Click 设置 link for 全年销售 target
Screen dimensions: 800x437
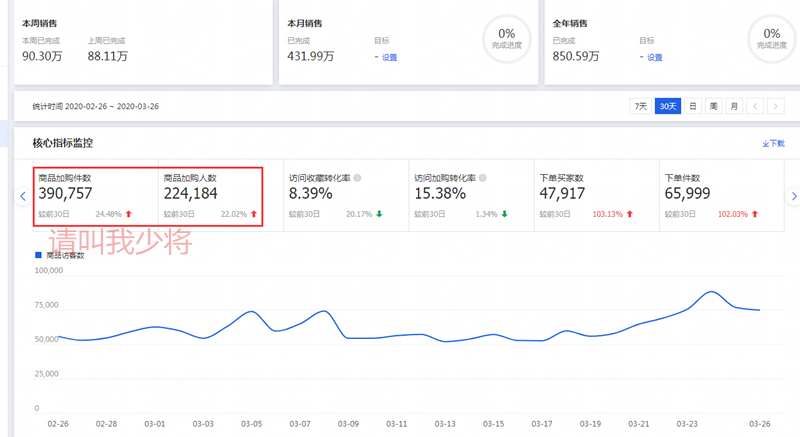[x=654, y=57]
